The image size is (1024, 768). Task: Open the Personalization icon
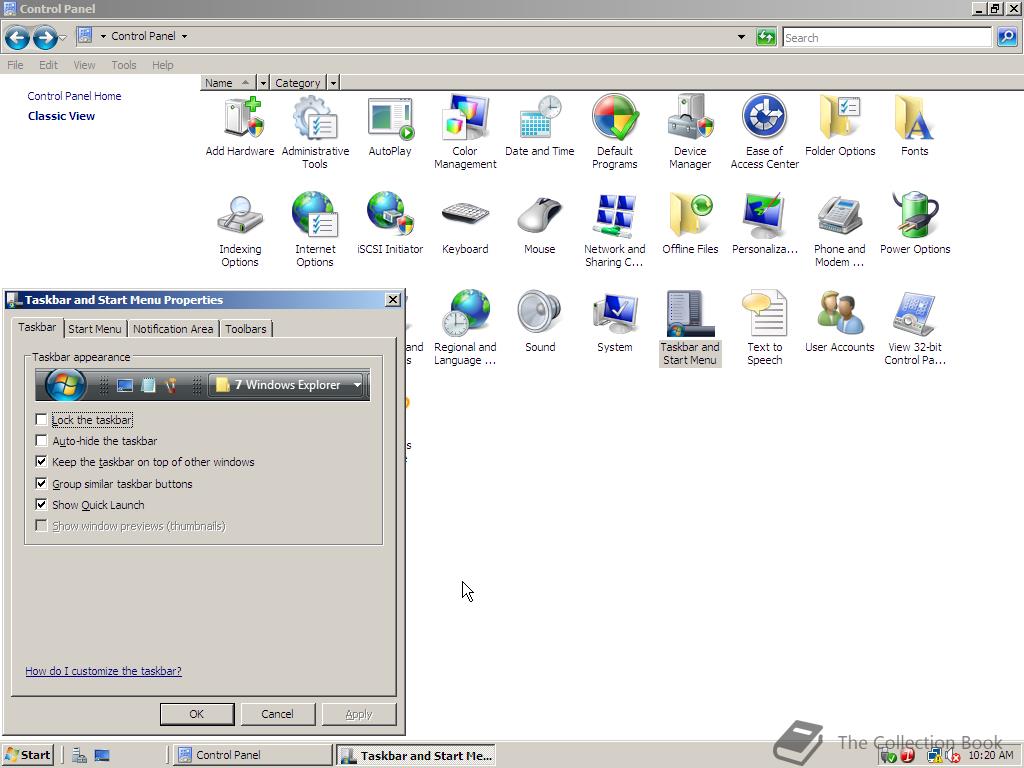(765, 225)
